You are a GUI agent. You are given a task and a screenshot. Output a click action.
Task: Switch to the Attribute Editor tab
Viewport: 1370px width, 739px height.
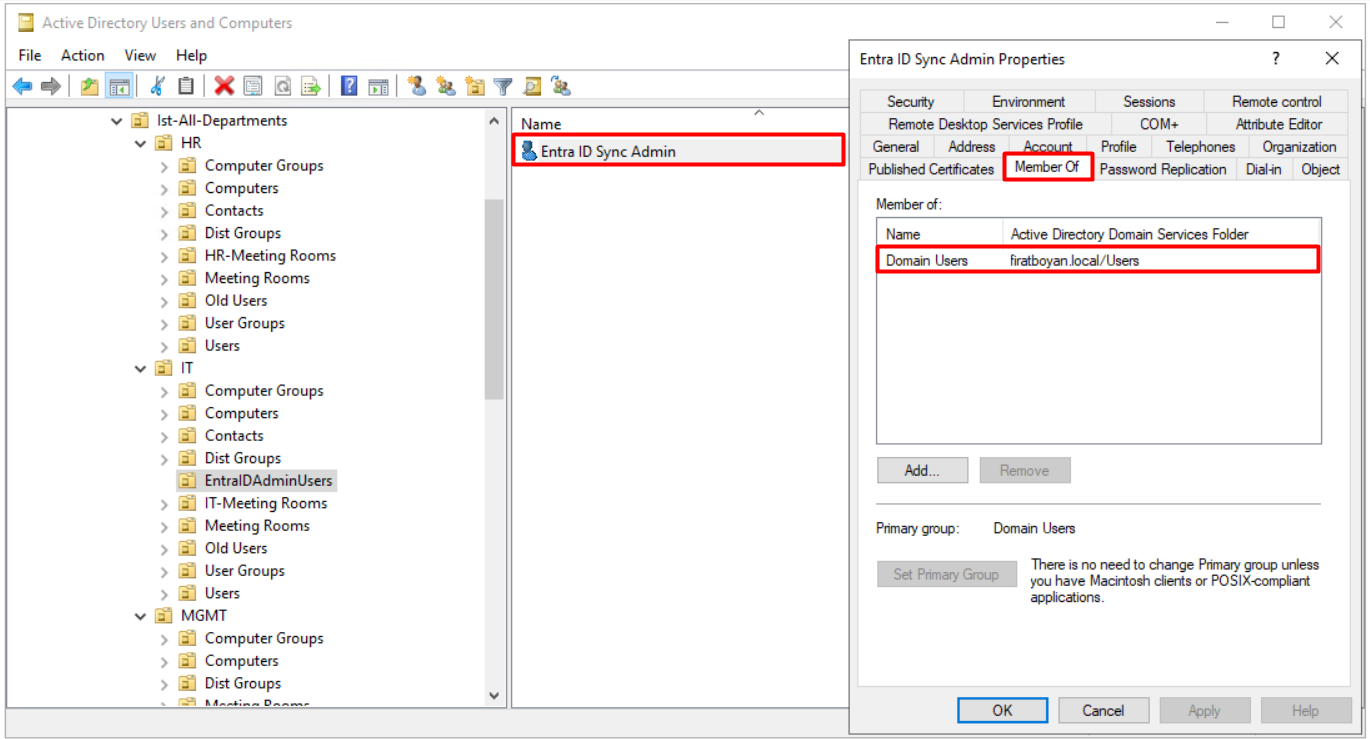pos(1278,124)
